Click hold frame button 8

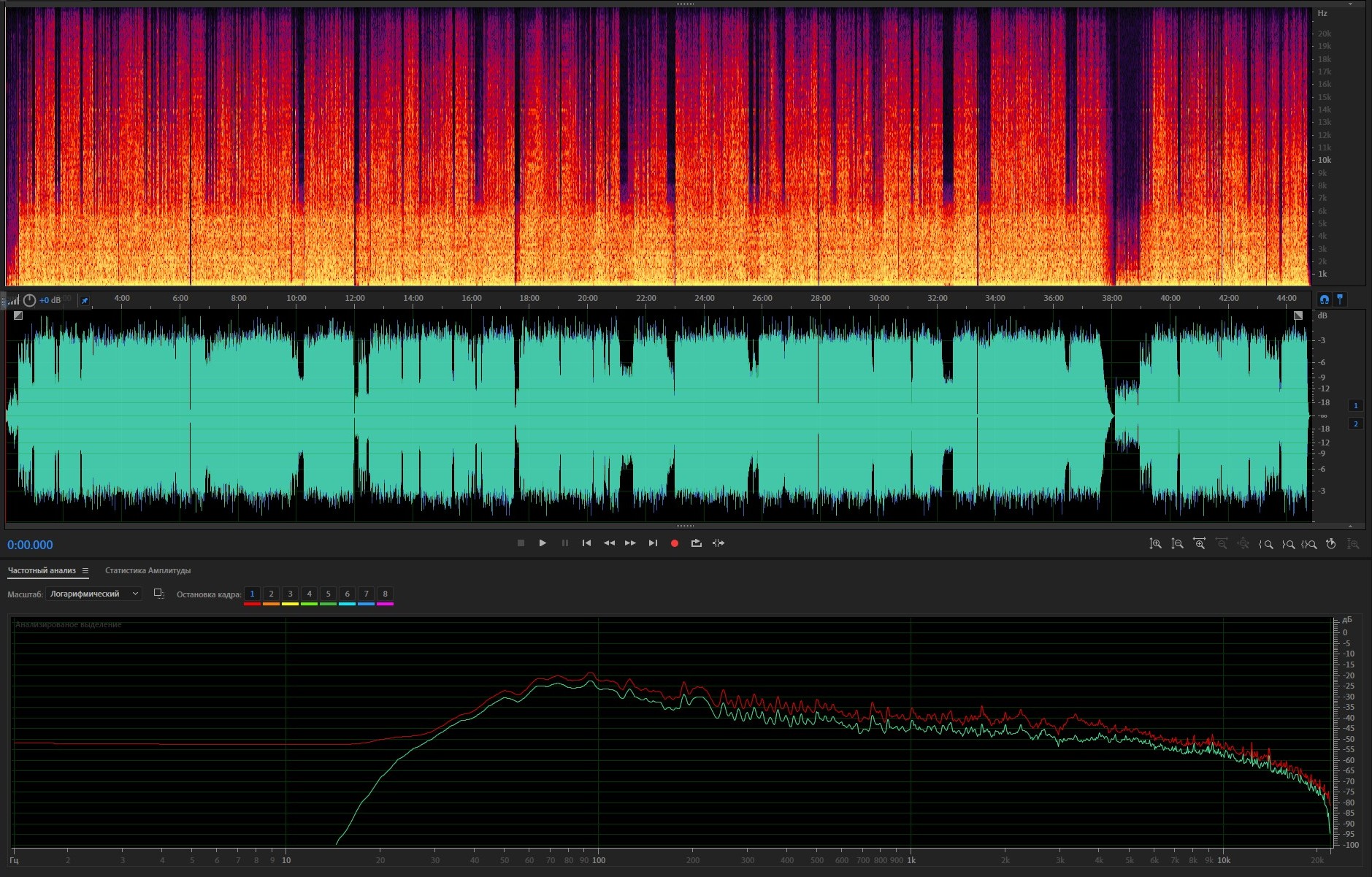coord(385,594)
